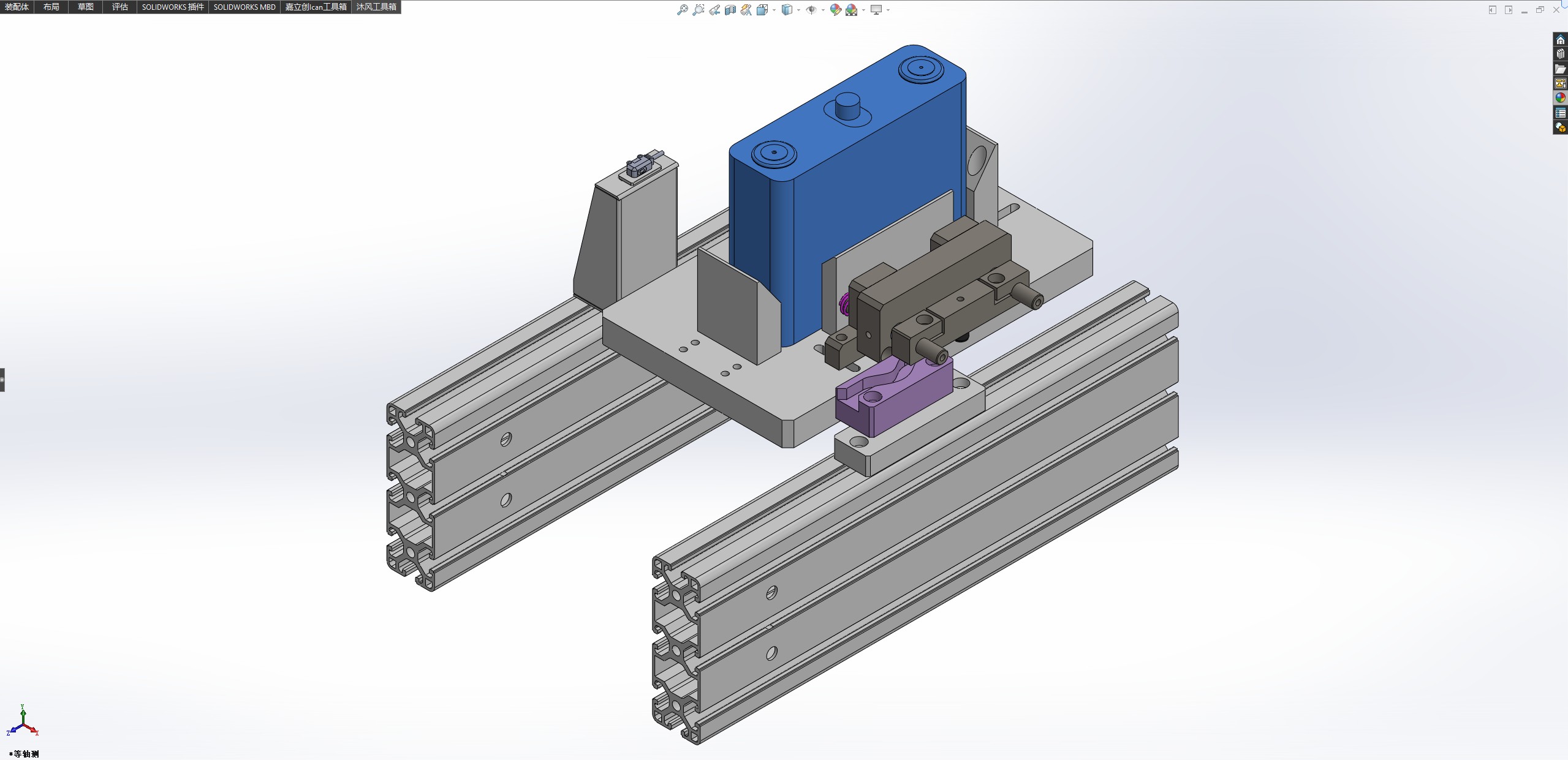This screenshot has width=1568, height=760.
Task: Open Dynamic Annotation Views icon
Action: click(x=746, y=10)
